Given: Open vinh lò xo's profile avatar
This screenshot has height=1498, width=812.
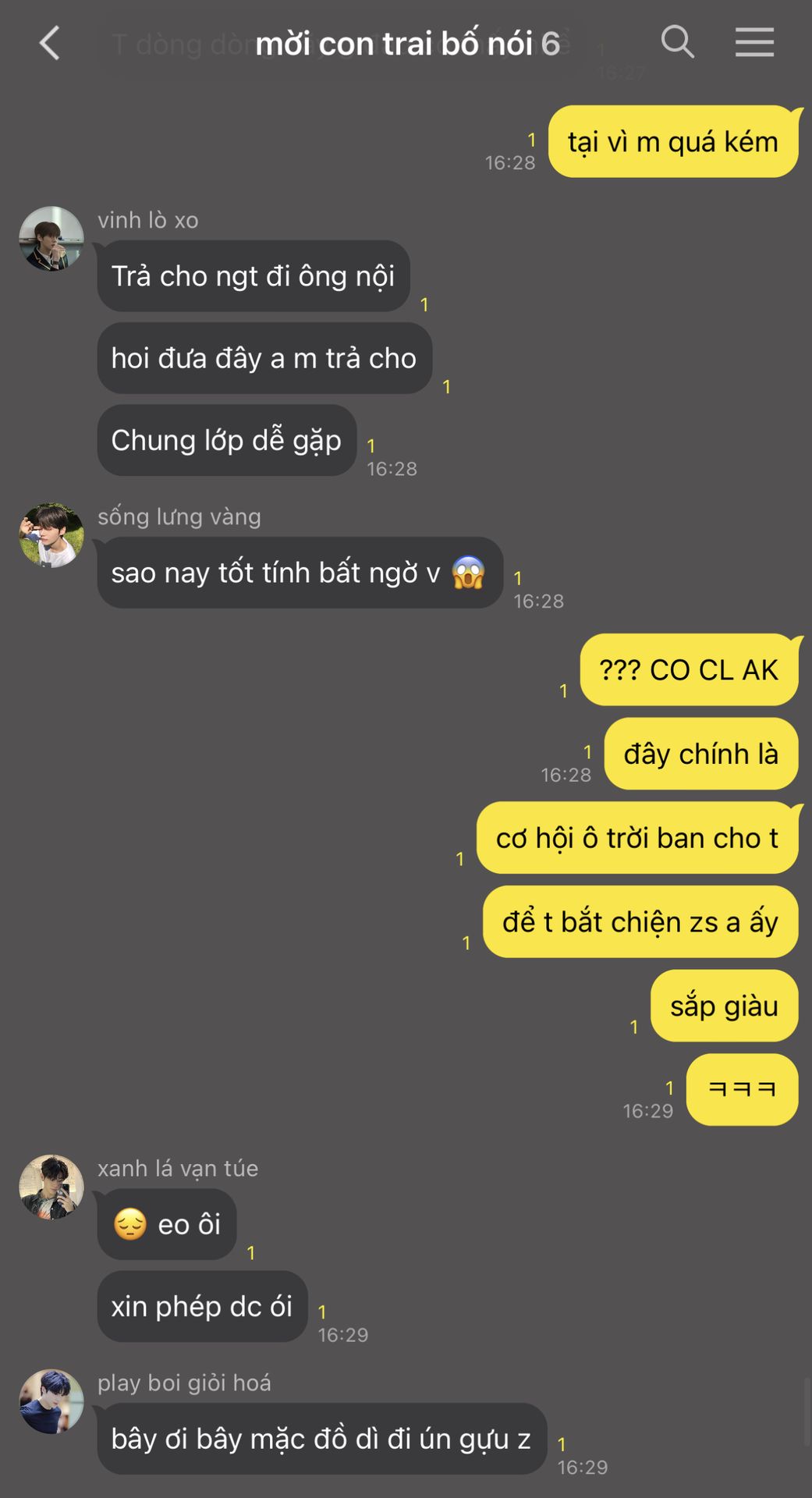Looking at the screenshot, I should coord(51,239).
